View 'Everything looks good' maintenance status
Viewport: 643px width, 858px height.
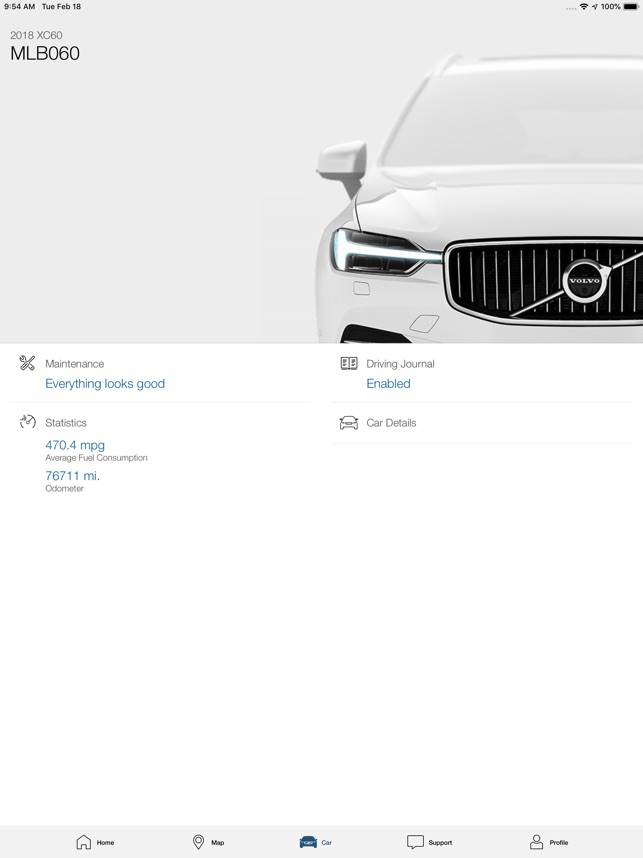(x=105, y=384)
